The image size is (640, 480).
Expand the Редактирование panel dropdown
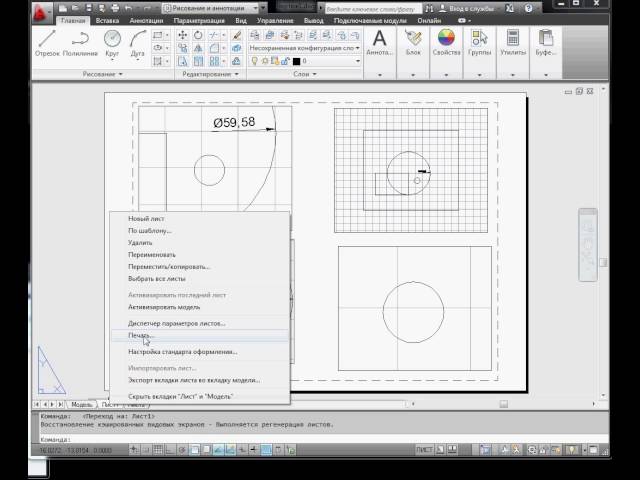point(210,73)
